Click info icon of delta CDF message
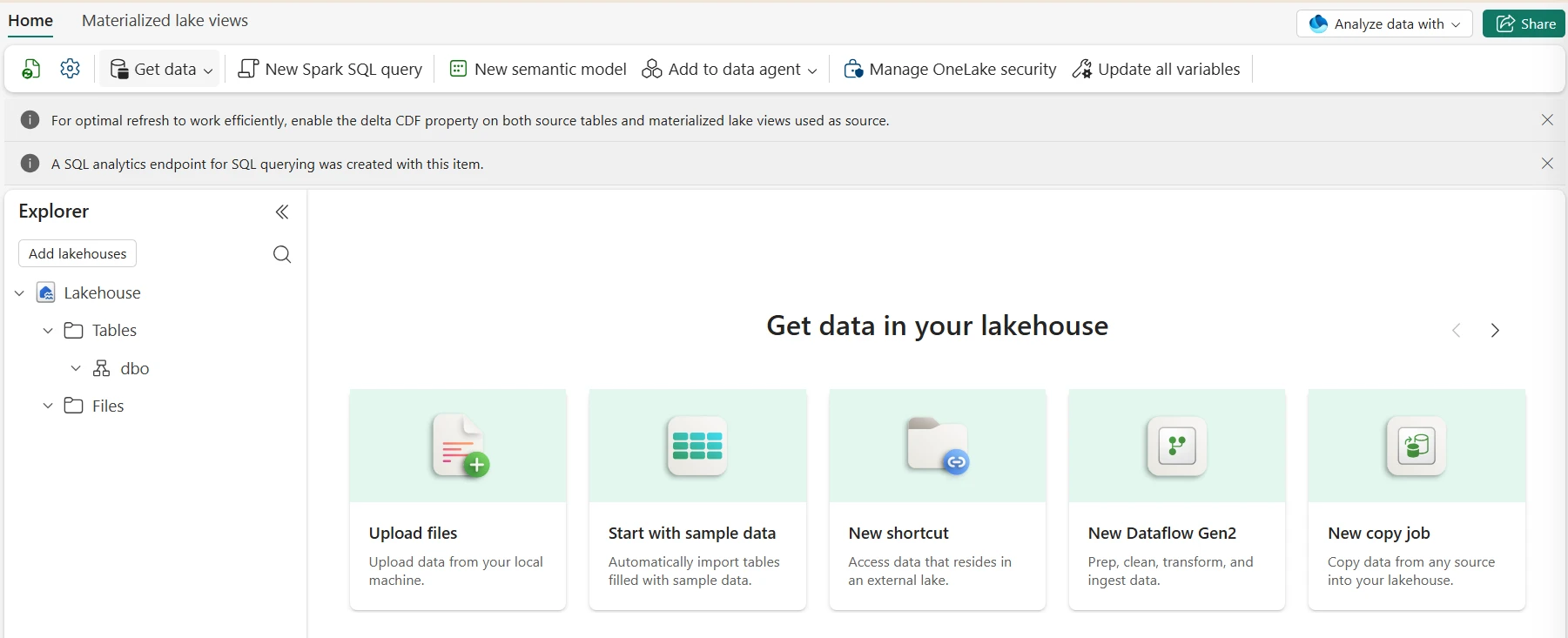 pos(30,120)
